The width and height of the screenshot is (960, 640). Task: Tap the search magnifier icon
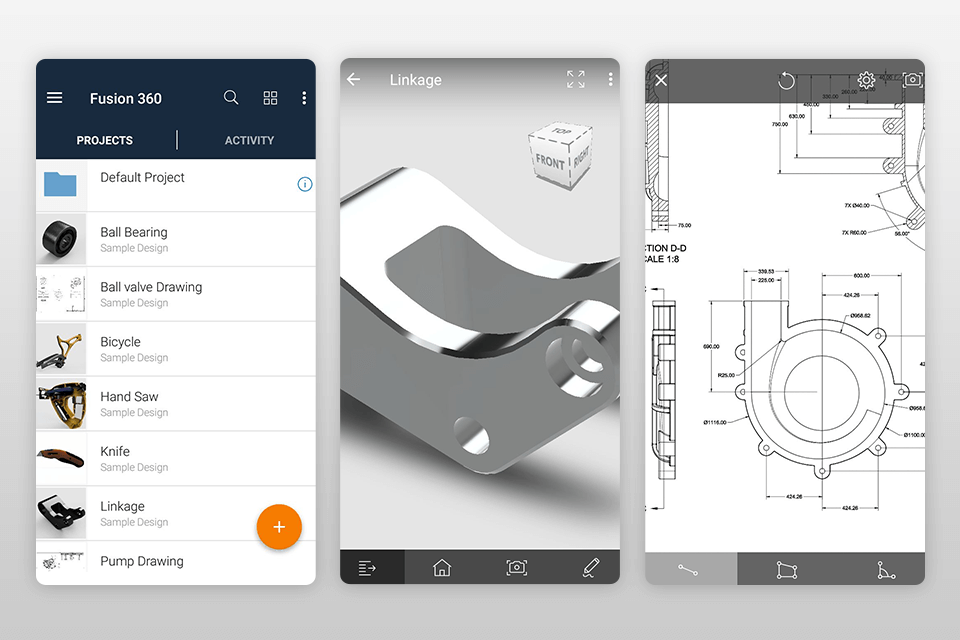click(x=231, y=98)
